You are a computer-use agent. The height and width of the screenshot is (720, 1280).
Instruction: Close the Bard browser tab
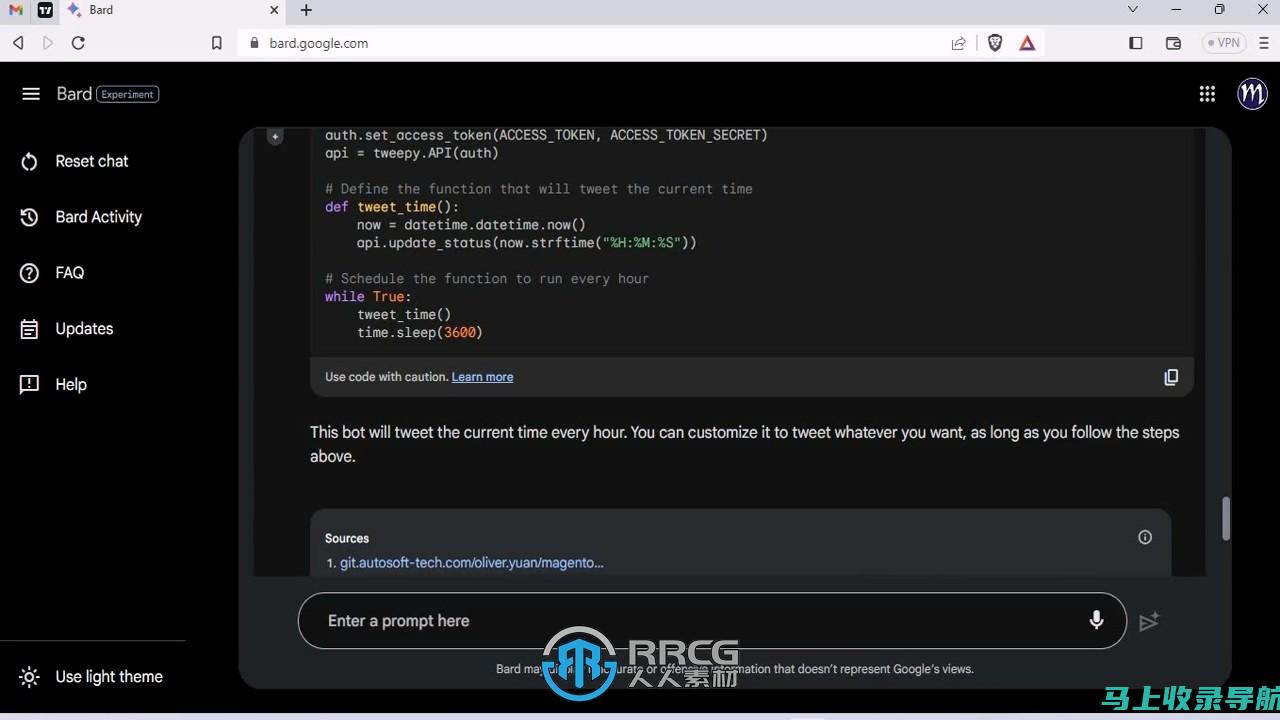[275, 10]
